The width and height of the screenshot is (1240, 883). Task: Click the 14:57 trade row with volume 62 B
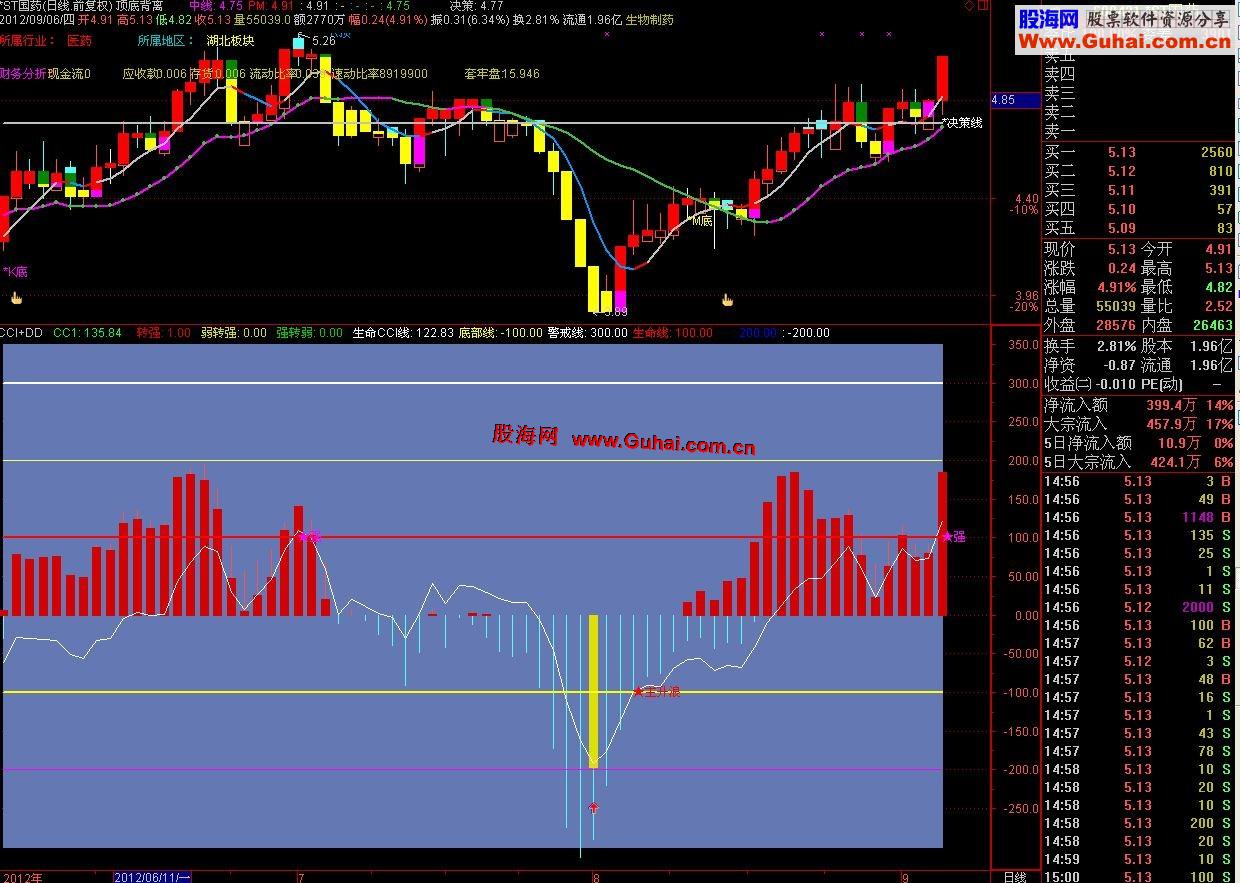tap(1138, 643)
